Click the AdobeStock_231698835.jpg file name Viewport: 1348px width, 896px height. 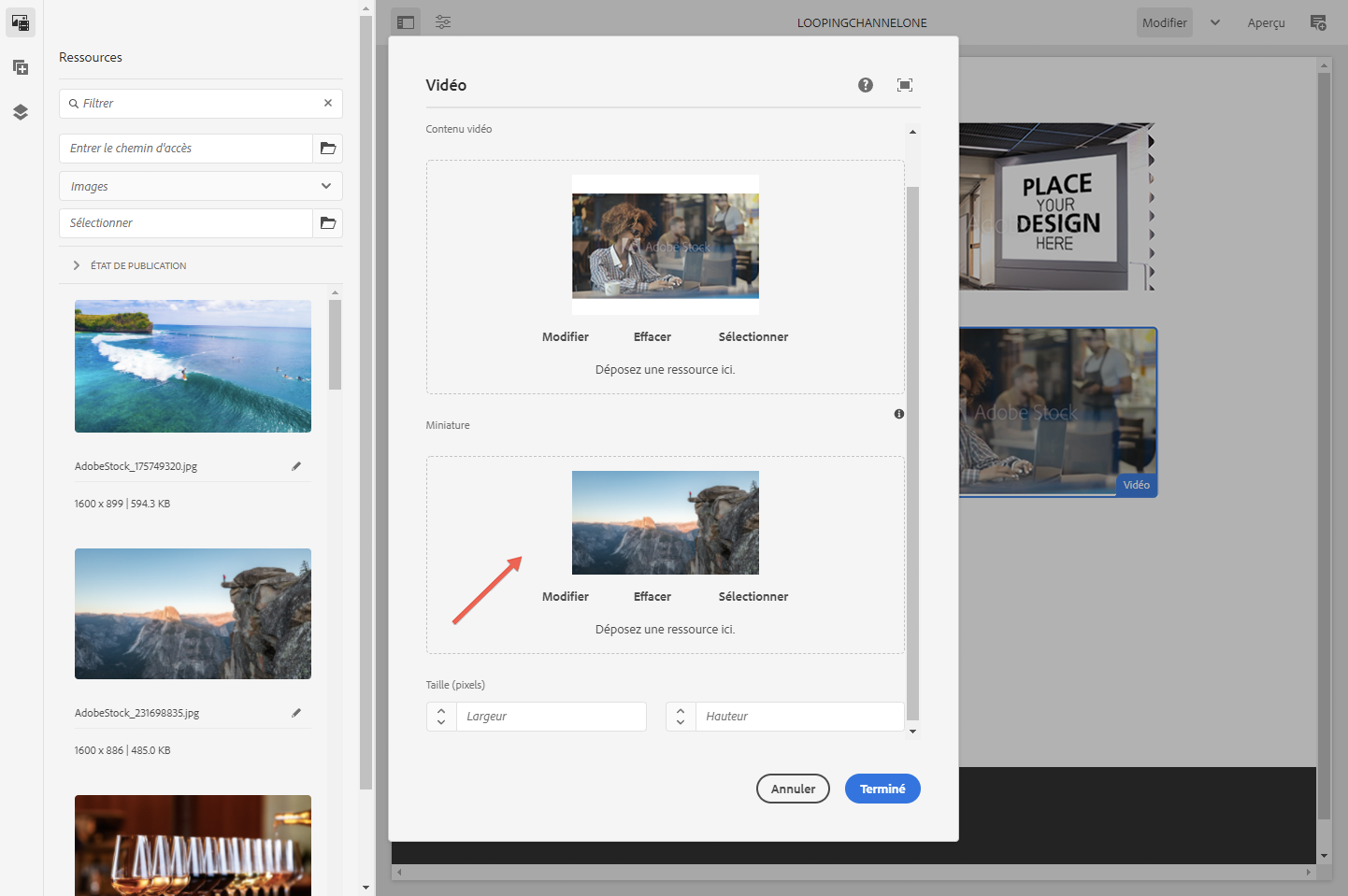click(x=136, y=713)
